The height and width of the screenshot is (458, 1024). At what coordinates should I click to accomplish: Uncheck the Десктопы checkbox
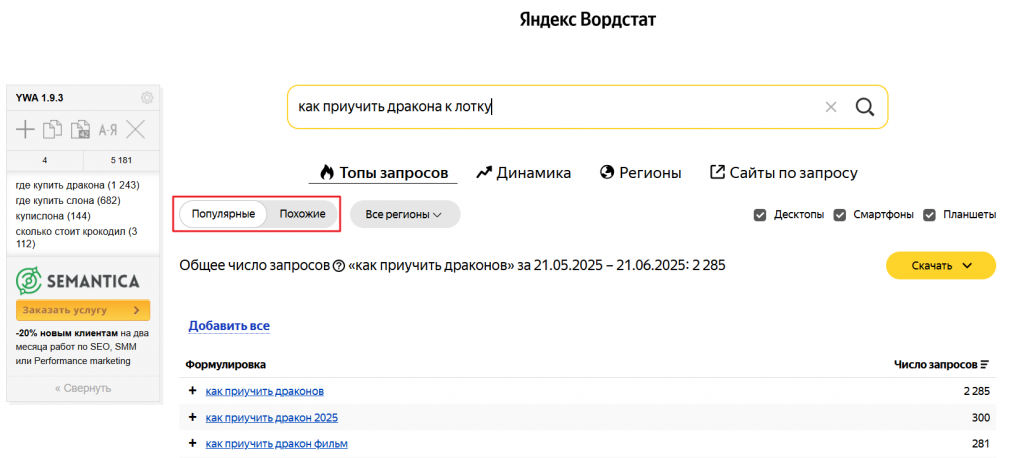760,214
